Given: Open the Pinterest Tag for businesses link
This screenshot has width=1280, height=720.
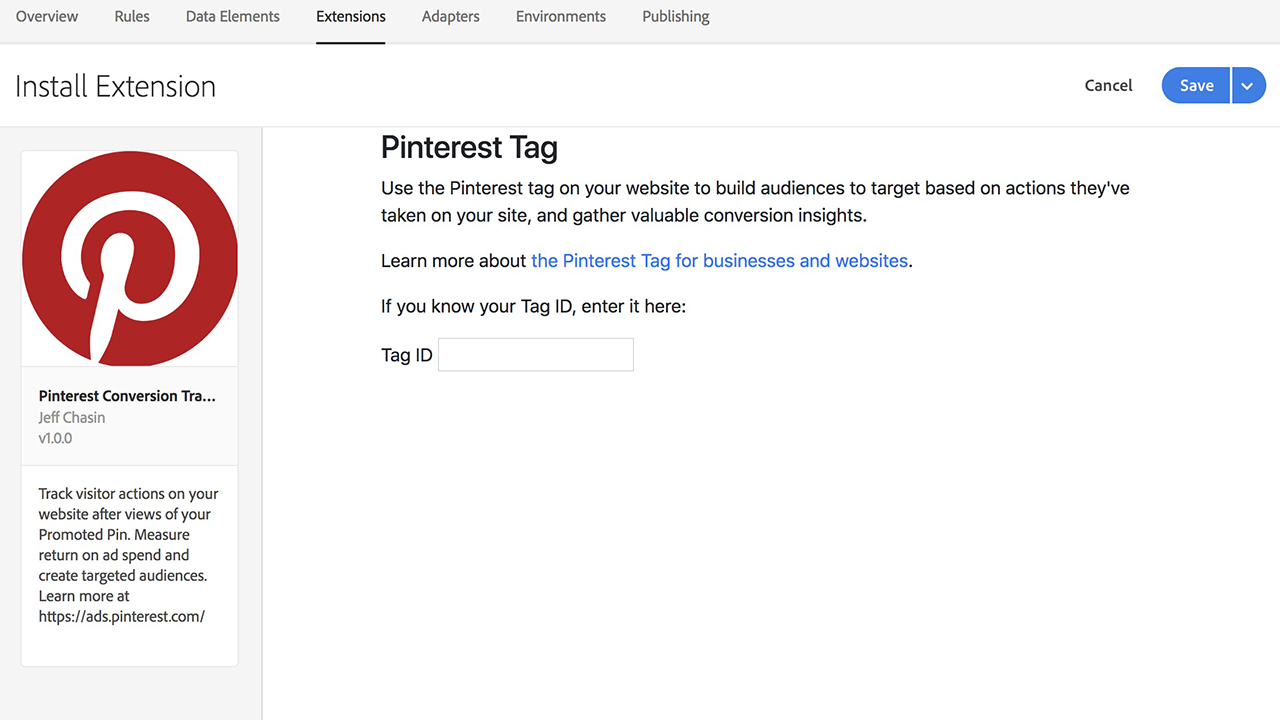Looking at the screenshot, I should (x=719, y=261).
